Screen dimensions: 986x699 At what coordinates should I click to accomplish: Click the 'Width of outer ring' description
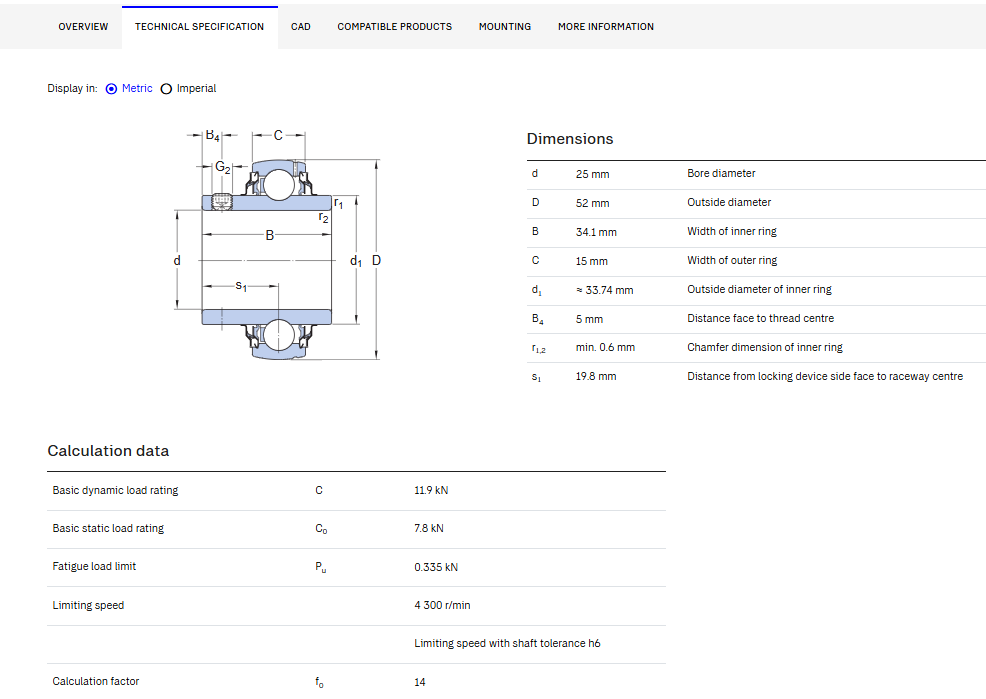[x=732, y=260]
